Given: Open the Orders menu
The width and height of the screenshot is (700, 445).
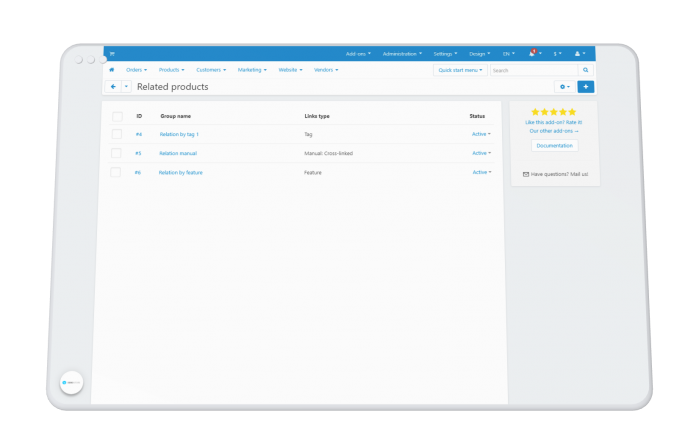Looking at the screenshot, I should (x=136, y=70).
